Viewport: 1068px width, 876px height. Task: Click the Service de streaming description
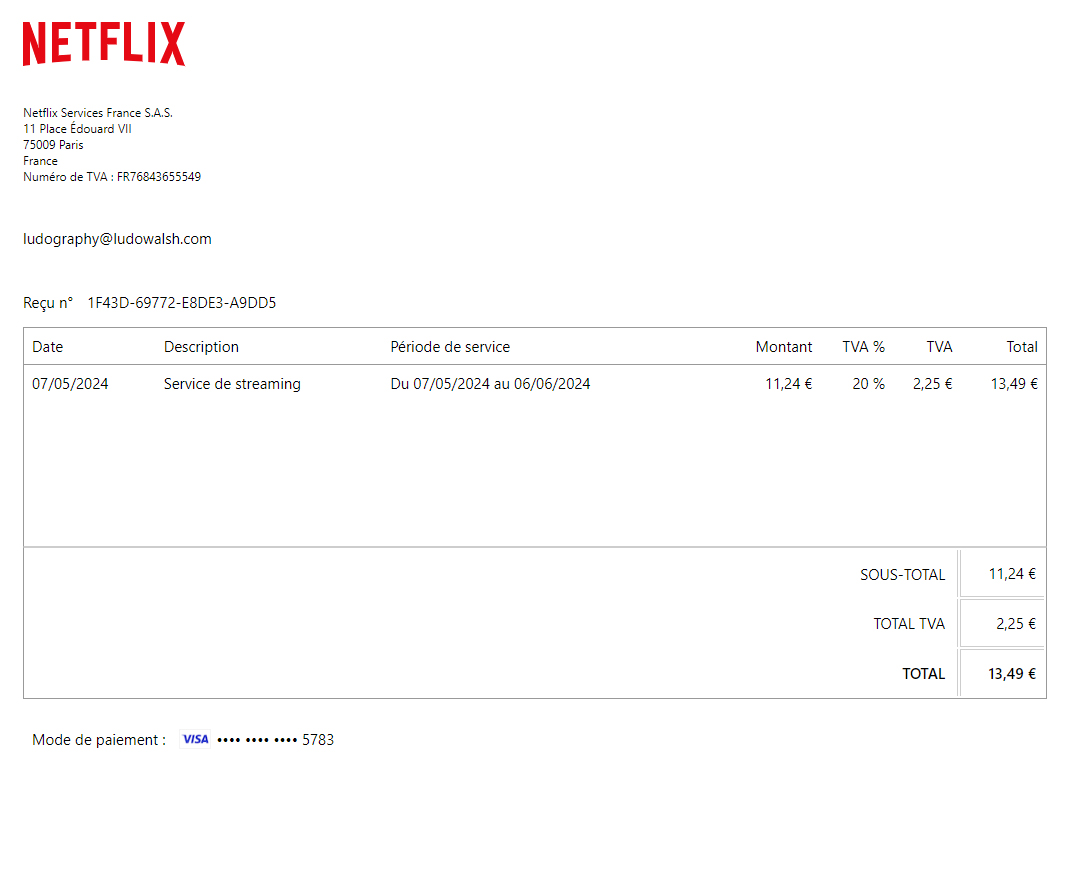(232, 384)
